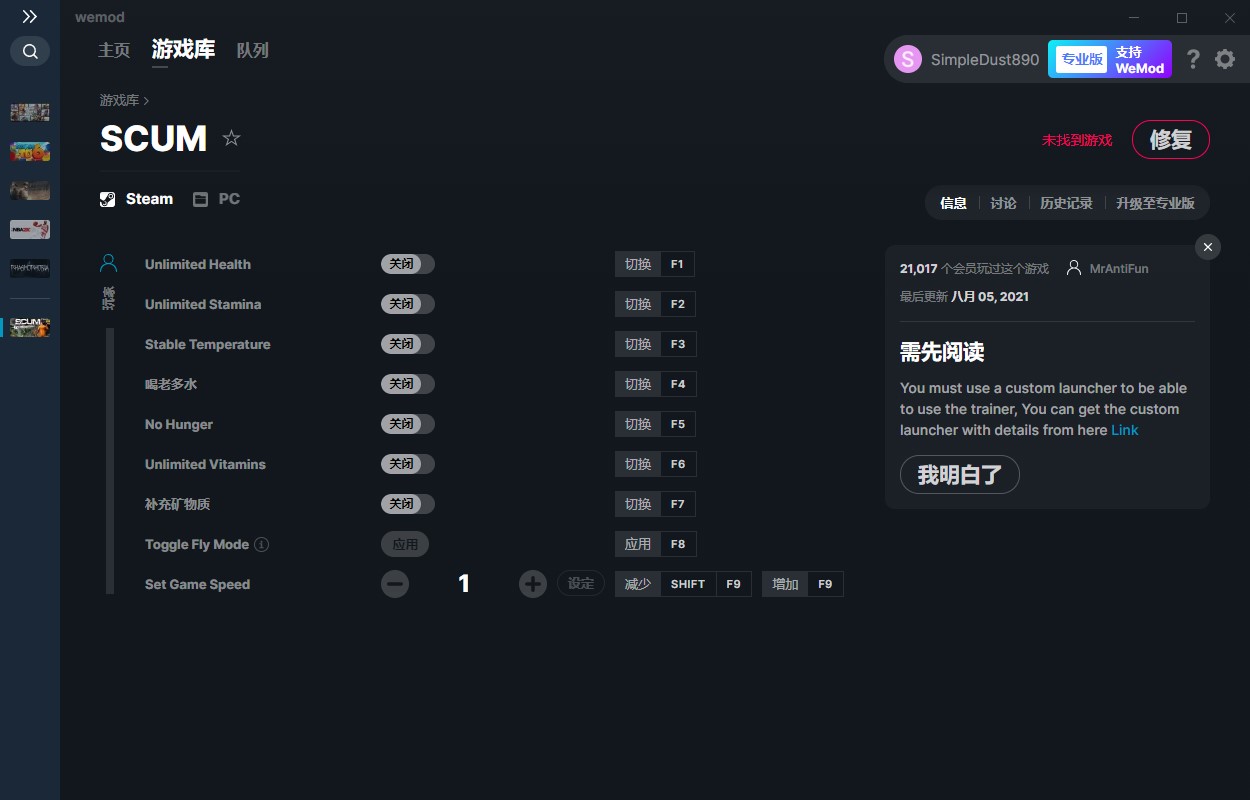
Task: Open the NBA 2K game thumbnail in sidebar
Action: click(30, 229)
